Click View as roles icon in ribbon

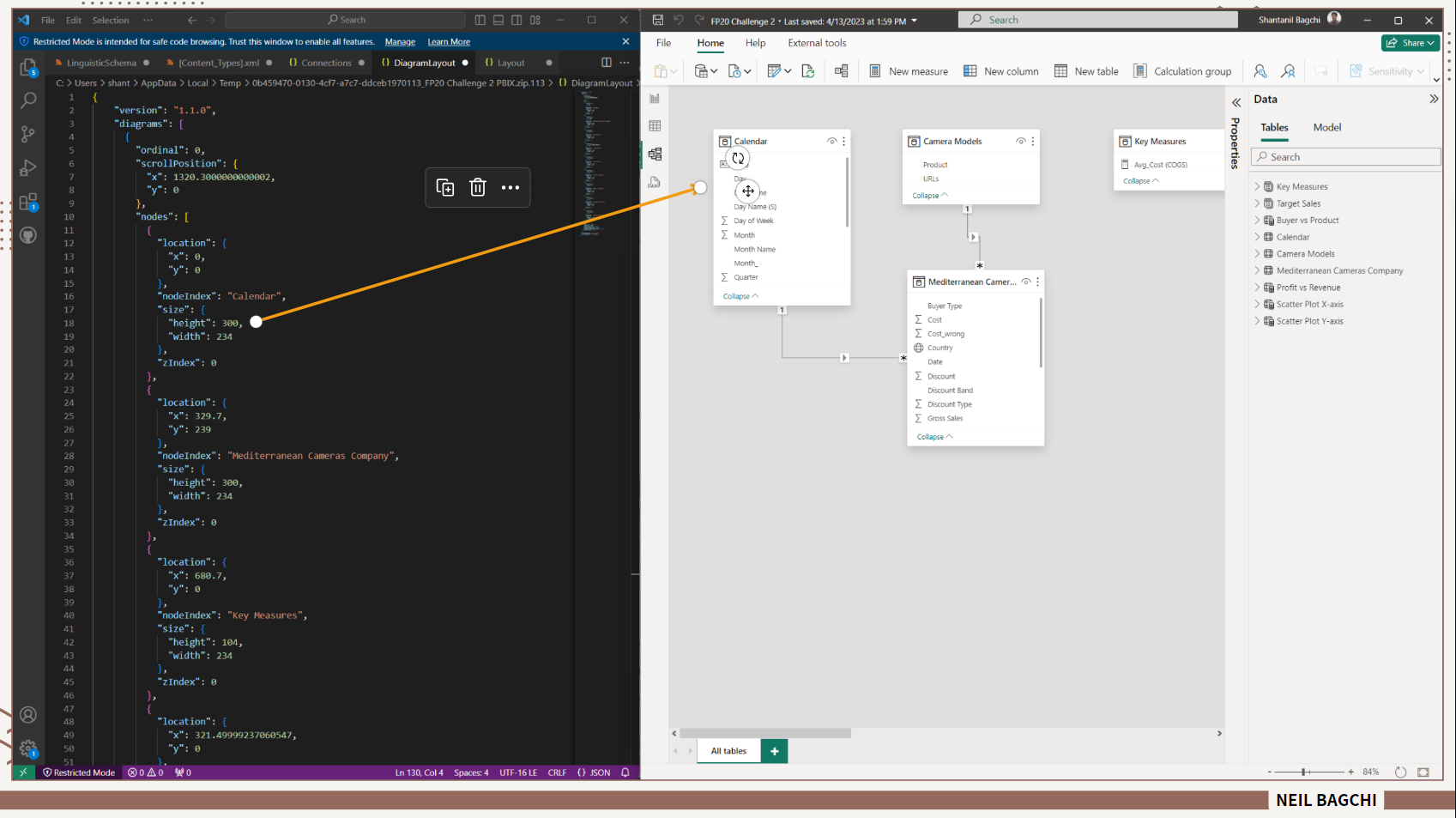[1288, 71]
